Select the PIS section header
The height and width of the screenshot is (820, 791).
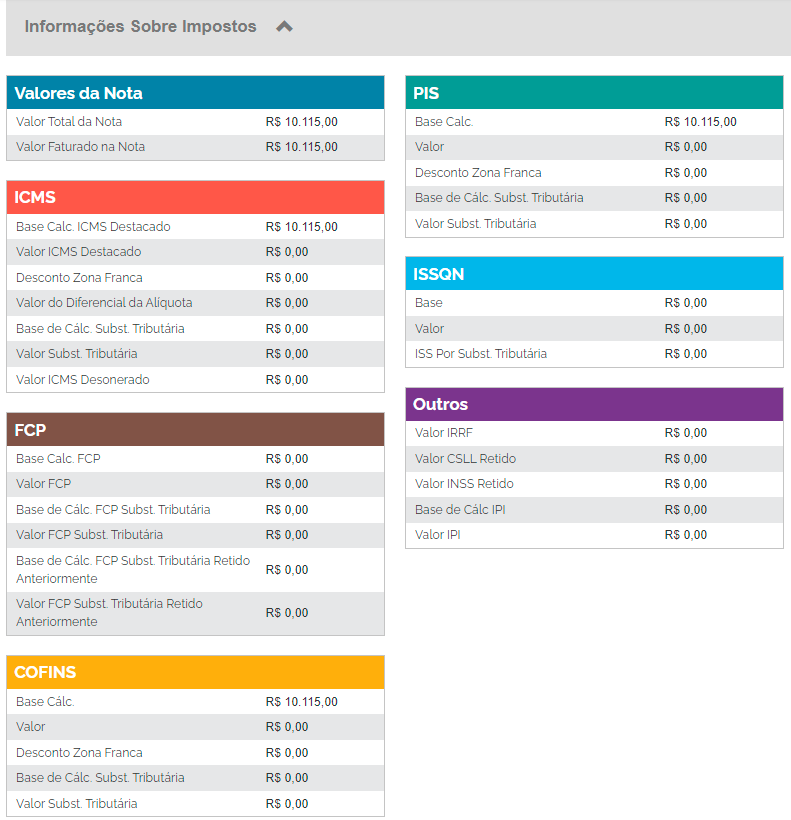pyautogui.click(x=594, y=93)
